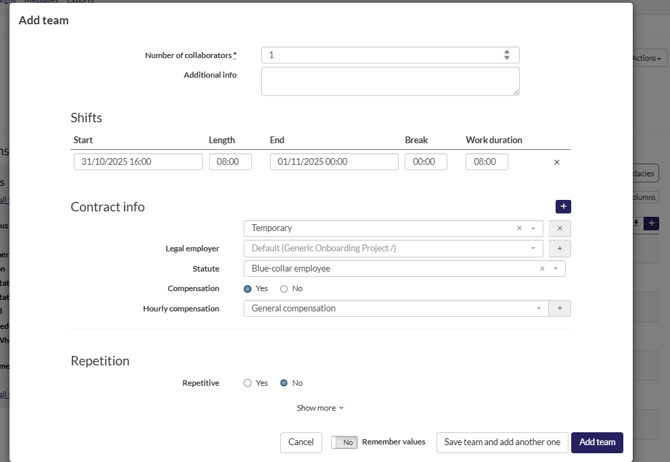Set Repetitive to Yes
670x462 pixels.
tap(248, 383)
